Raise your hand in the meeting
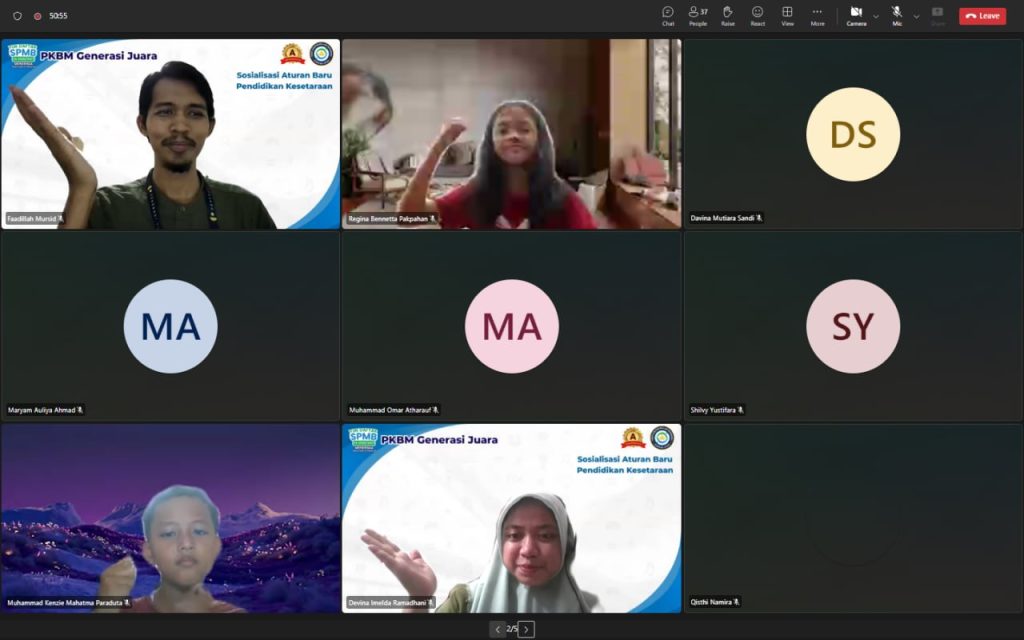The height and width of the screenshot is (640, 1024). coord(727,16)
